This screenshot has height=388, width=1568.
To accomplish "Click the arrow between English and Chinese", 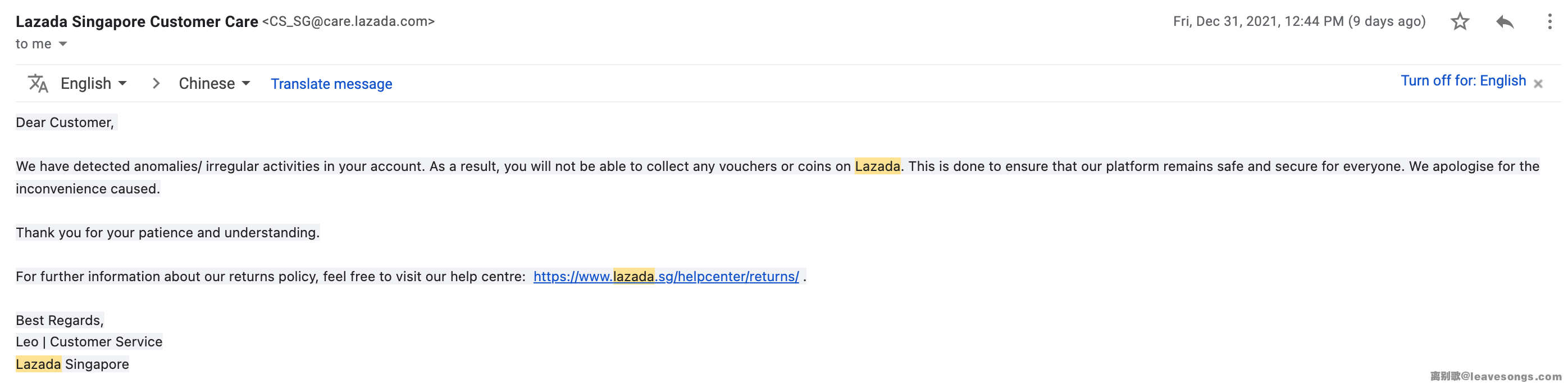I will tap(156, 83).
